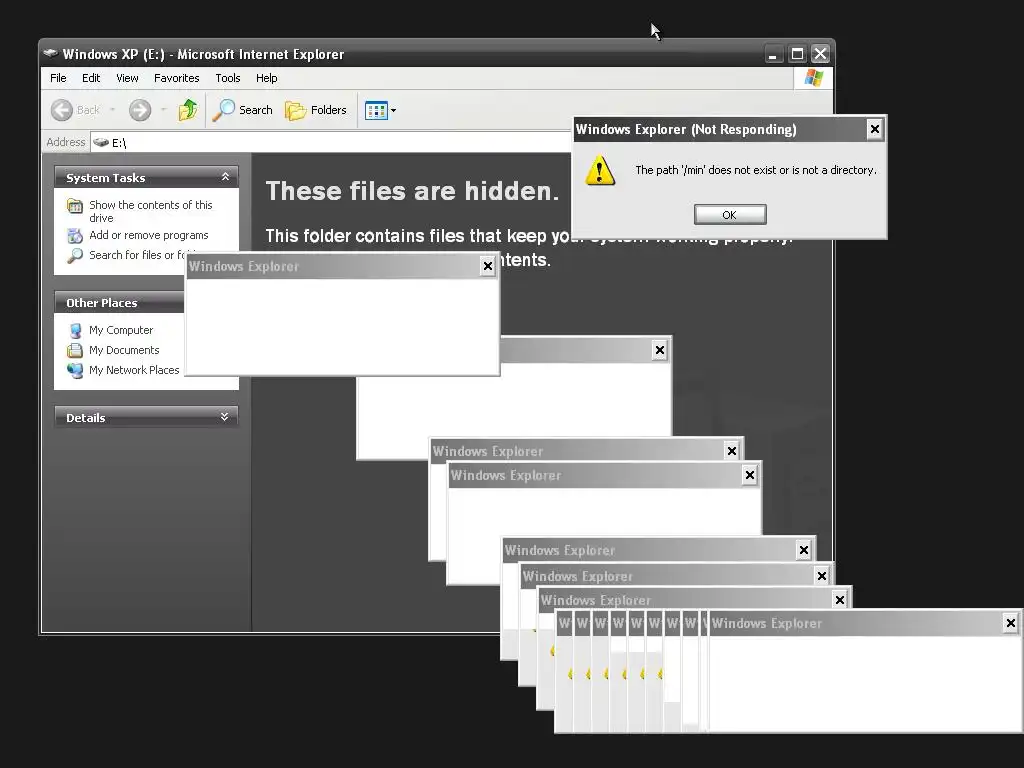Screen dimensions: 1024x768
Task: Open My Computer link
Action: tap(121, 330)
